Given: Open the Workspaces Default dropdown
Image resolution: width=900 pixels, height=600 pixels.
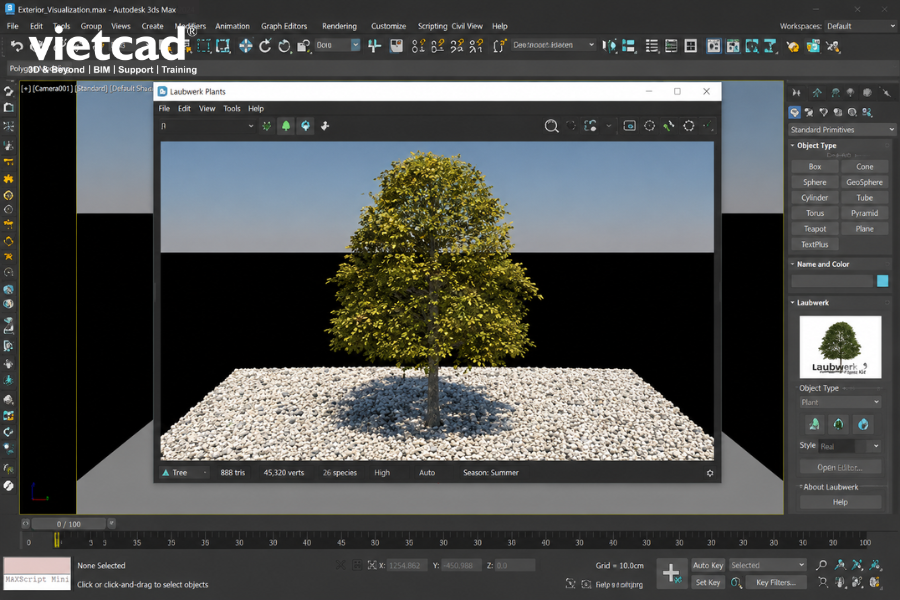Looking at the screenshot, I should click(860, 26).
